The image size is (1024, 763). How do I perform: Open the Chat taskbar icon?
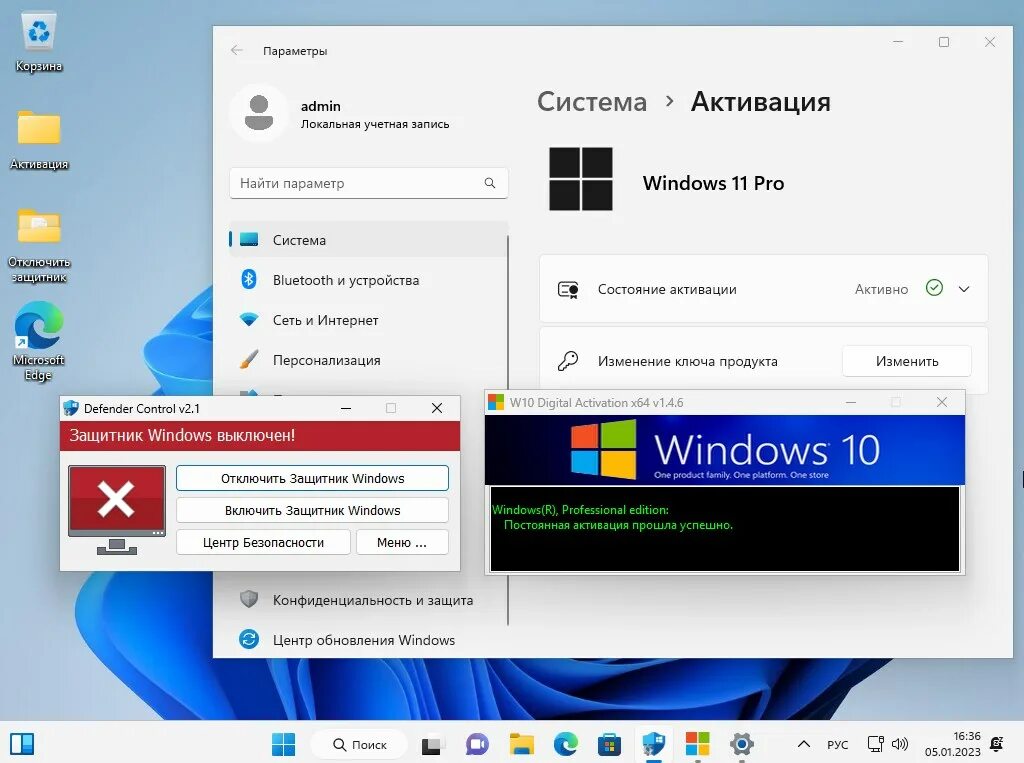(x=477, y=744)
